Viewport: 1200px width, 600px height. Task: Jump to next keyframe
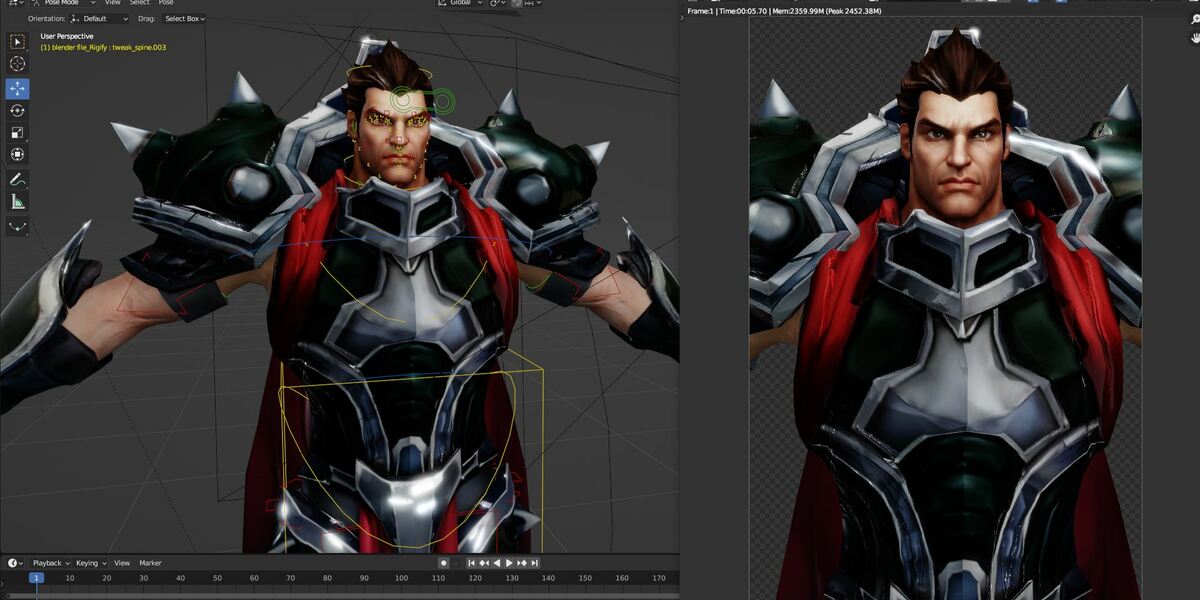522,563
